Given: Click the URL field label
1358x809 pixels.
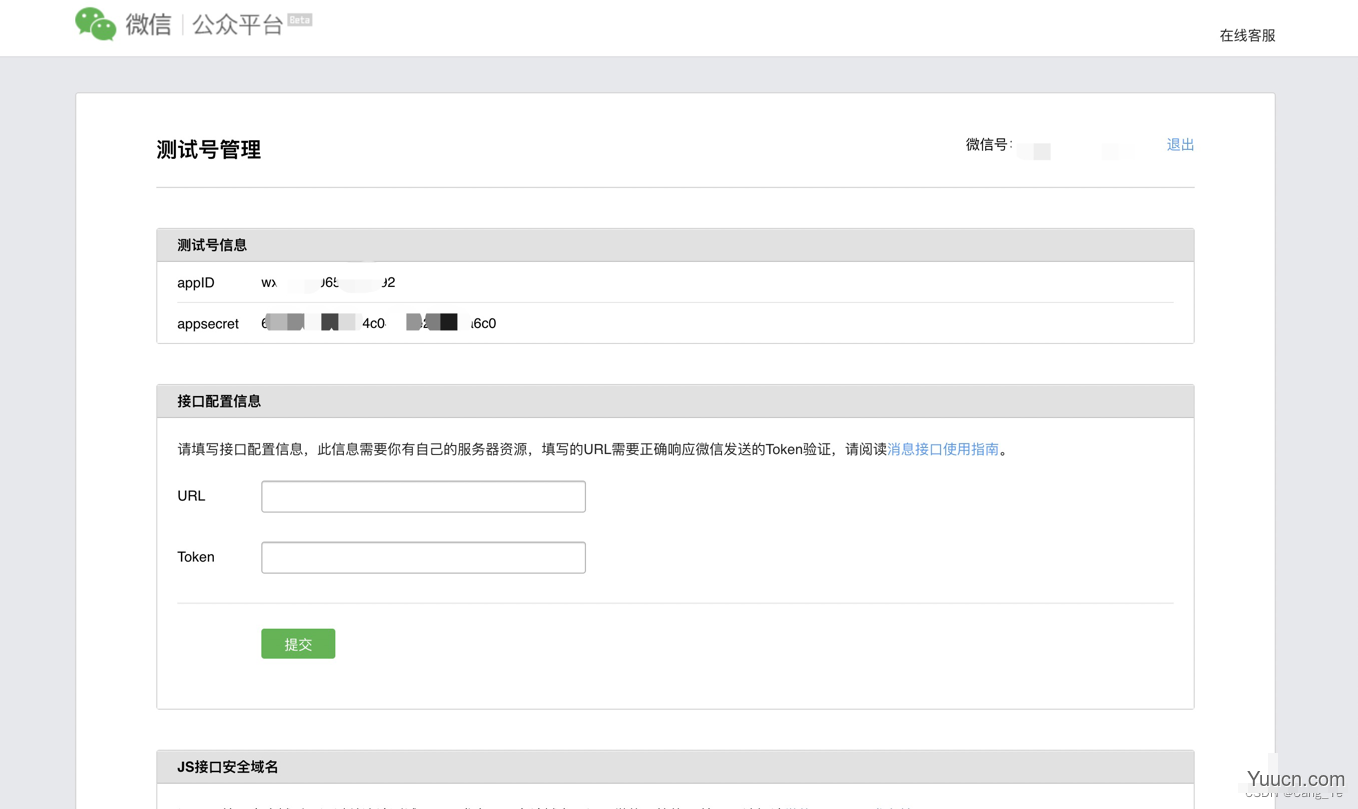Looking at the screenshot, I should [x=190, y=496].
